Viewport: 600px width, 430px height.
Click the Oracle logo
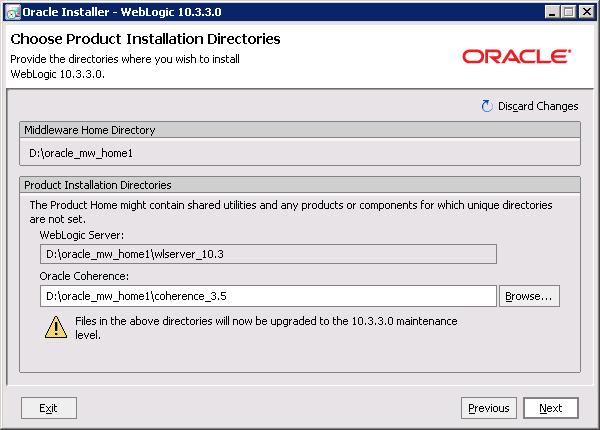[x=517, y=56]
